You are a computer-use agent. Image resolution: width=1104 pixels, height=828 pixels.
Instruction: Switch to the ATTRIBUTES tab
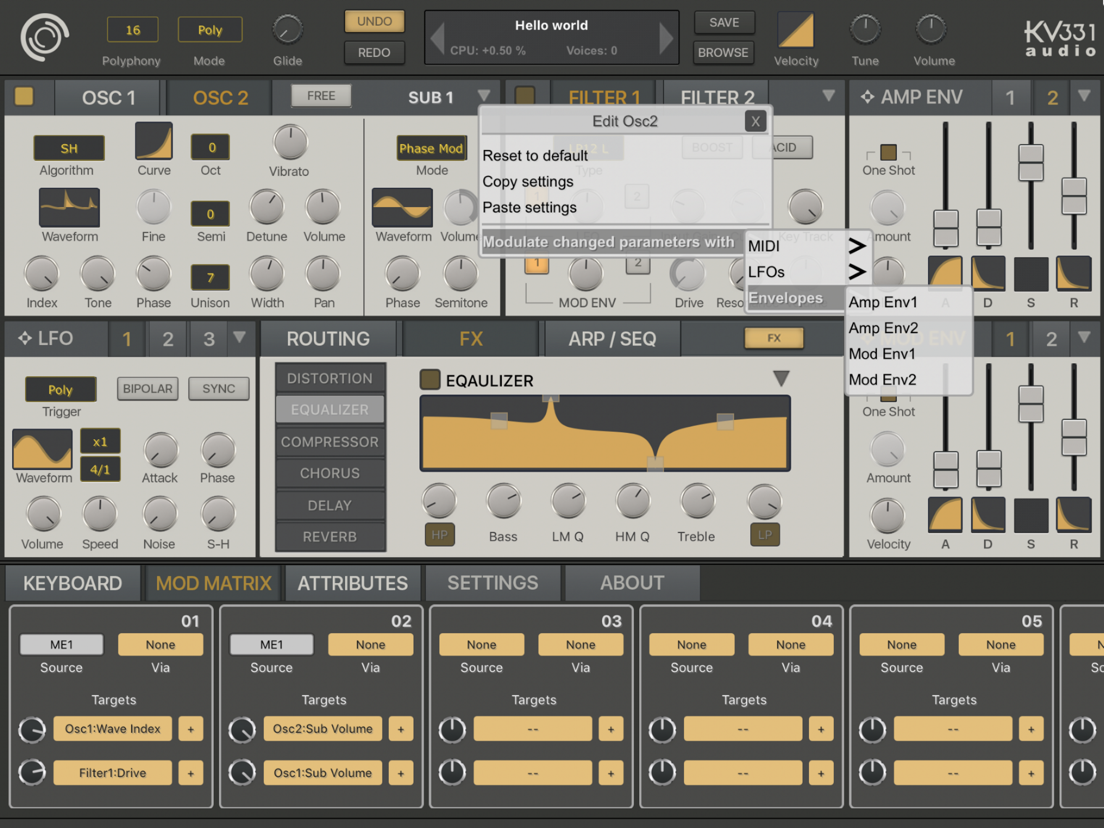pos(352,583)
